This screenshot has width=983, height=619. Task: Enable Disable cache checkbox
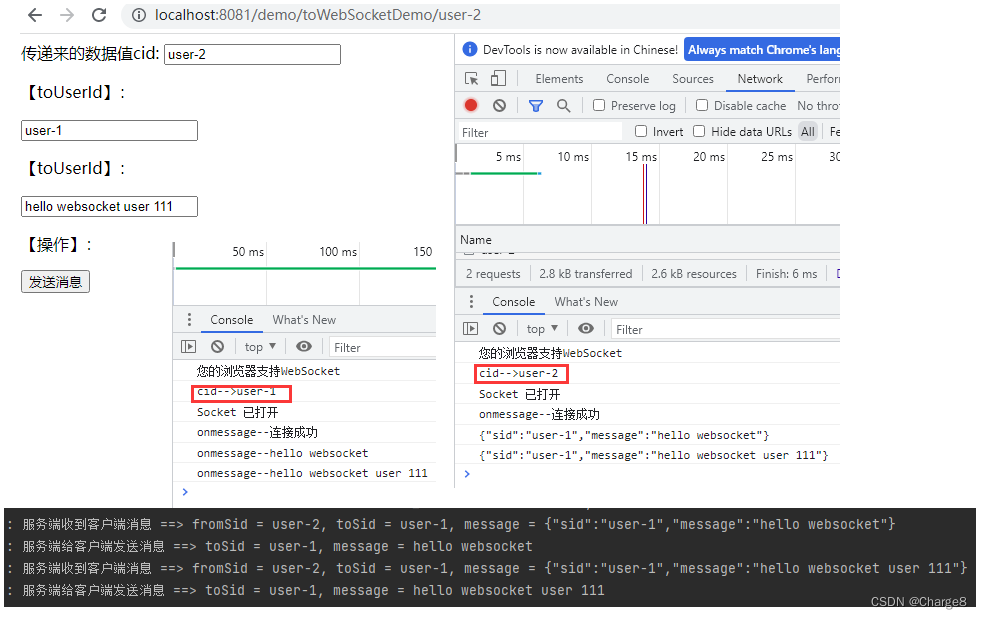click(702, 105)
